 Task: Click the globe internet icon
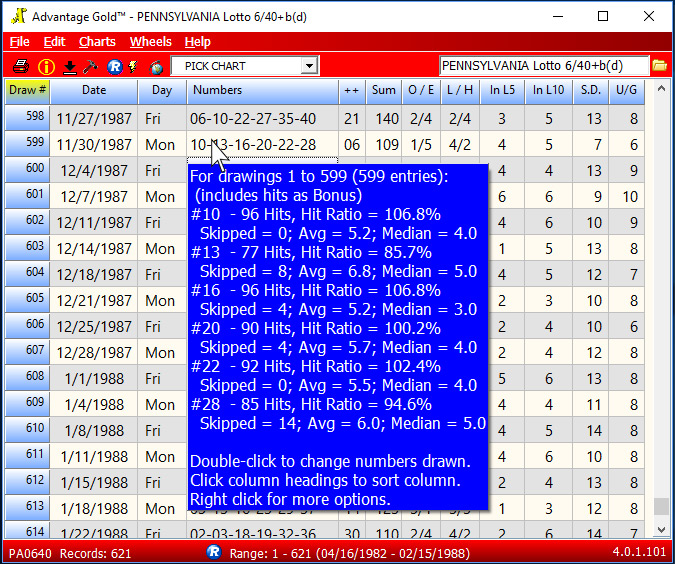156,67
